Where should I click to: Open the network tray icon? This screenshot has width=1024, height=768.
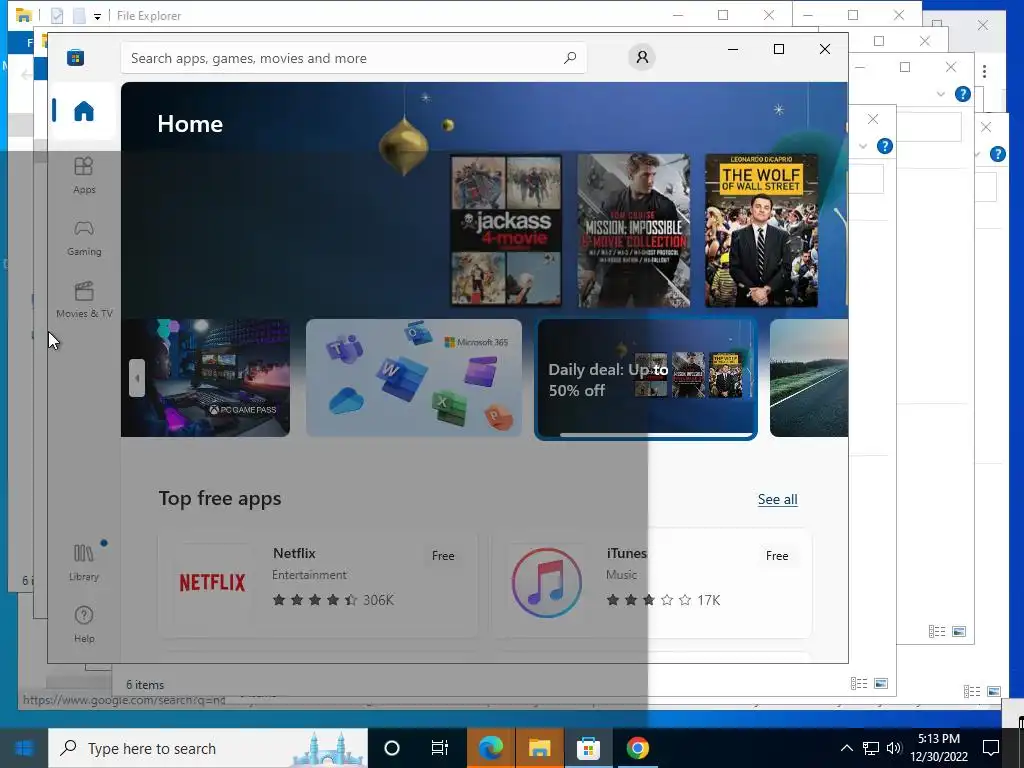tap(871, 748)
